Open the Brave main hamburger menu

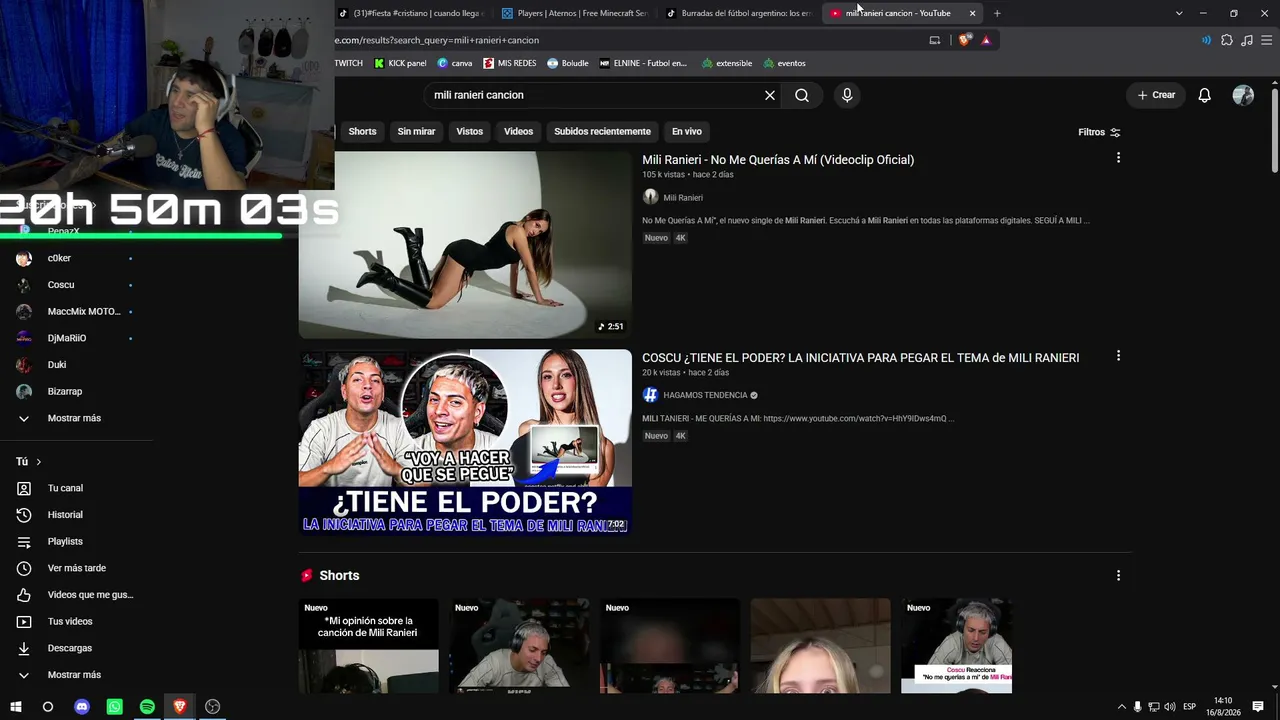pos(1267,40)
